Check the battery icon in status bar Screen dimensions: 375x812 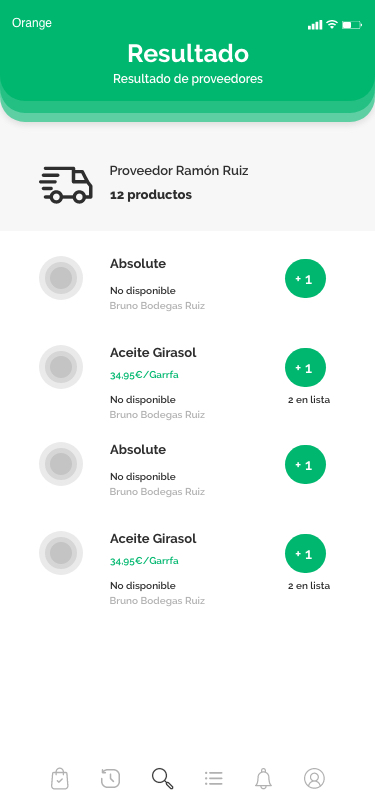tap(352, 25)
